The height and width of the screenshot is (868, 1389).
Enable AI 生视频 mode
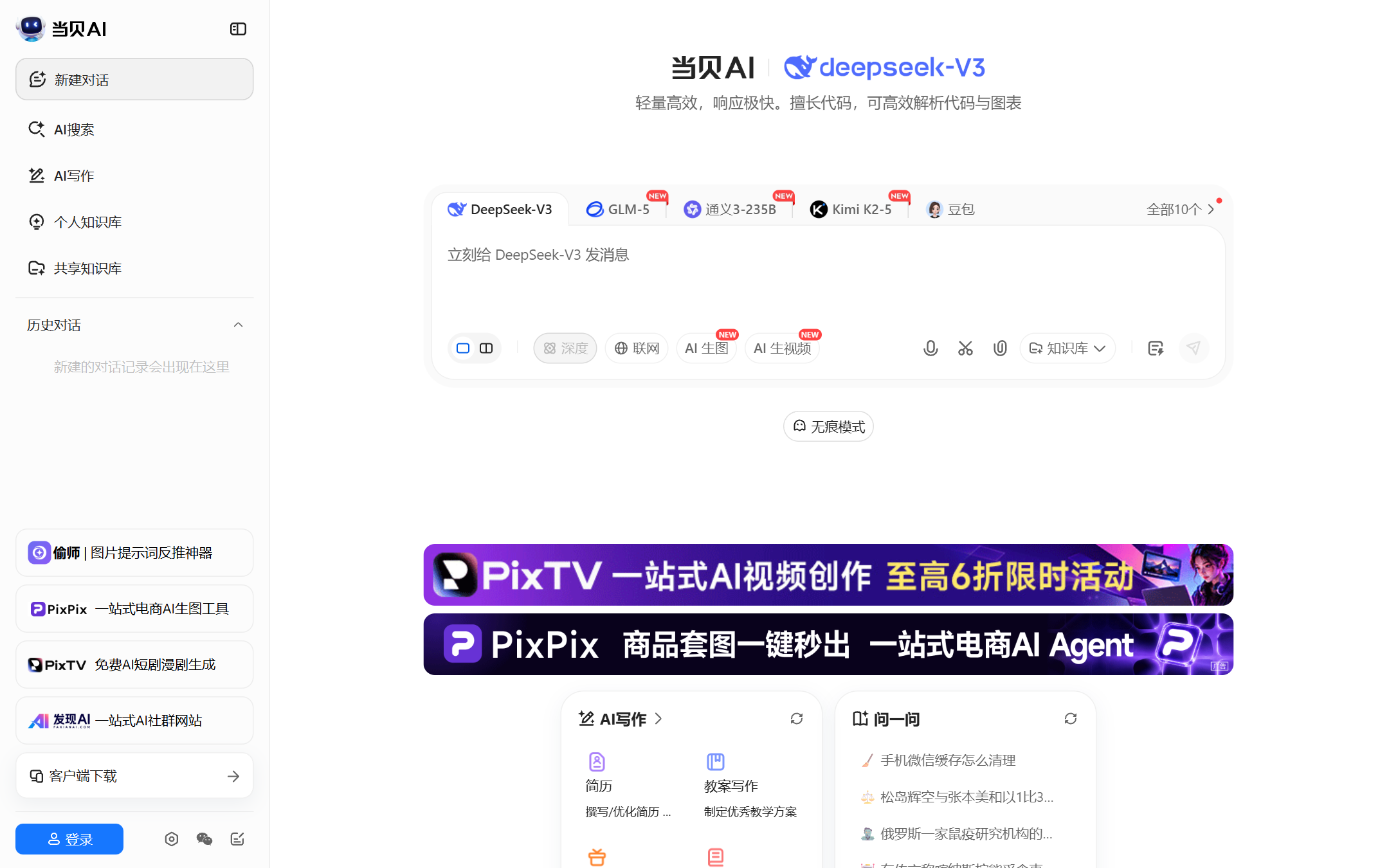click(783, 348)
